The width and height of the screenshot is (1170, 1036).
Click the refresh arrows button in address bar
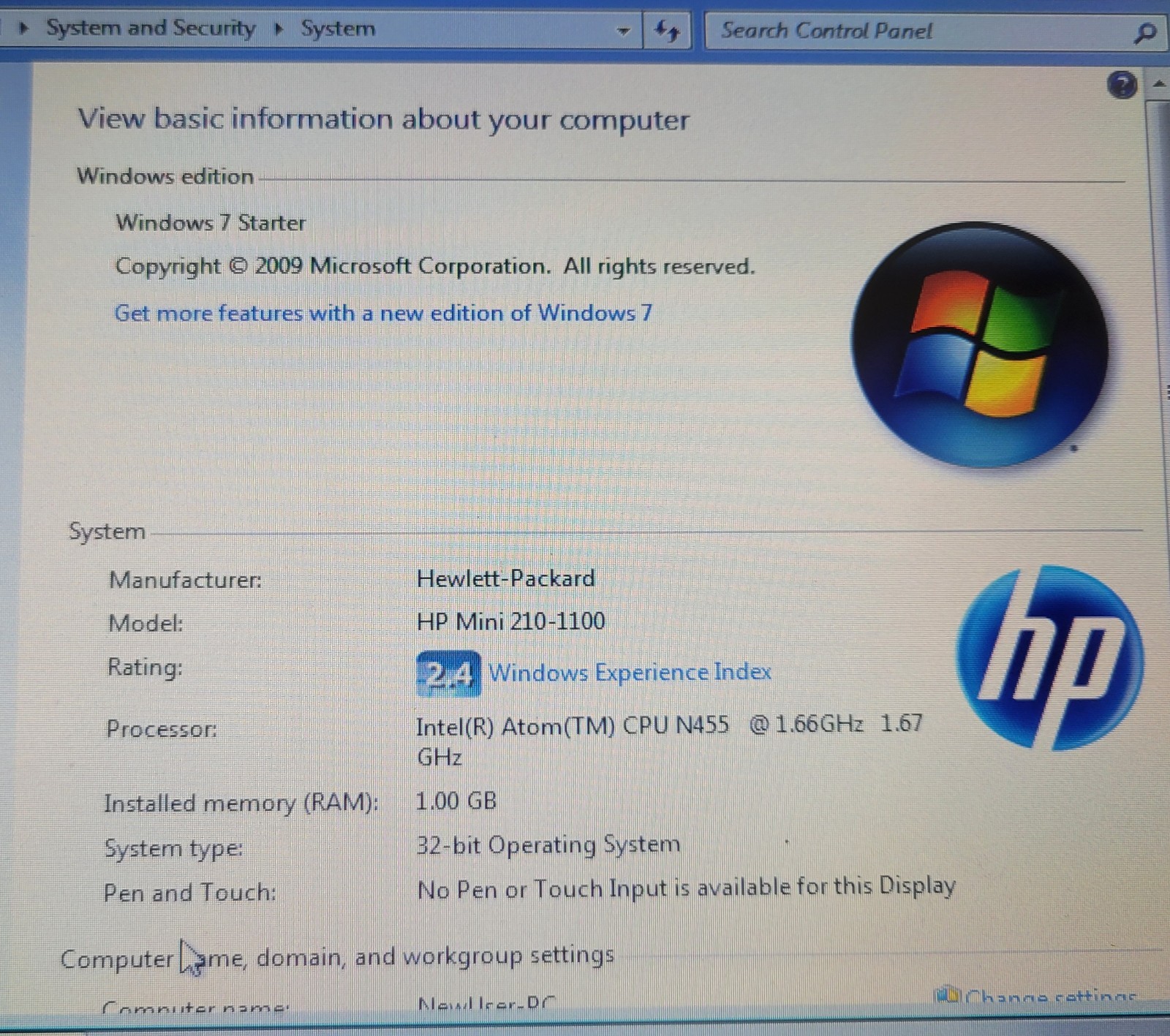667,31
